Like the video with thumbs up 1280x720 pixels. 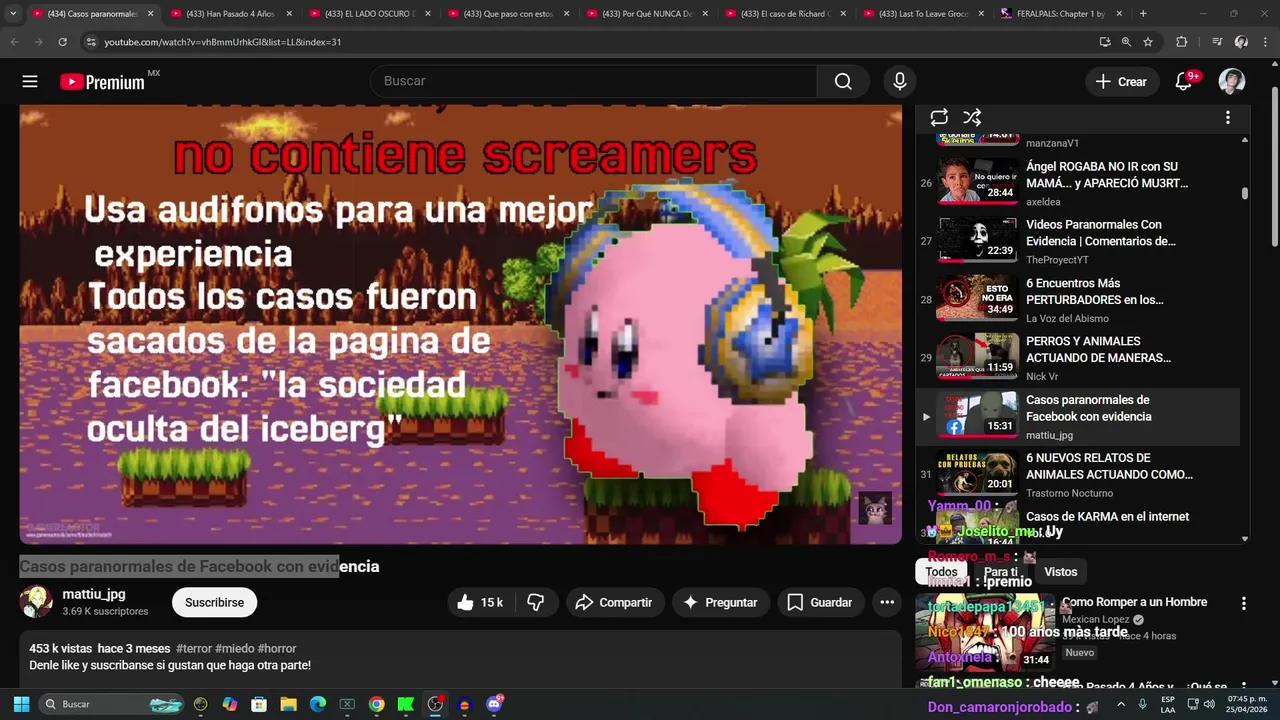pyautogui.click(x=481, y=602)
